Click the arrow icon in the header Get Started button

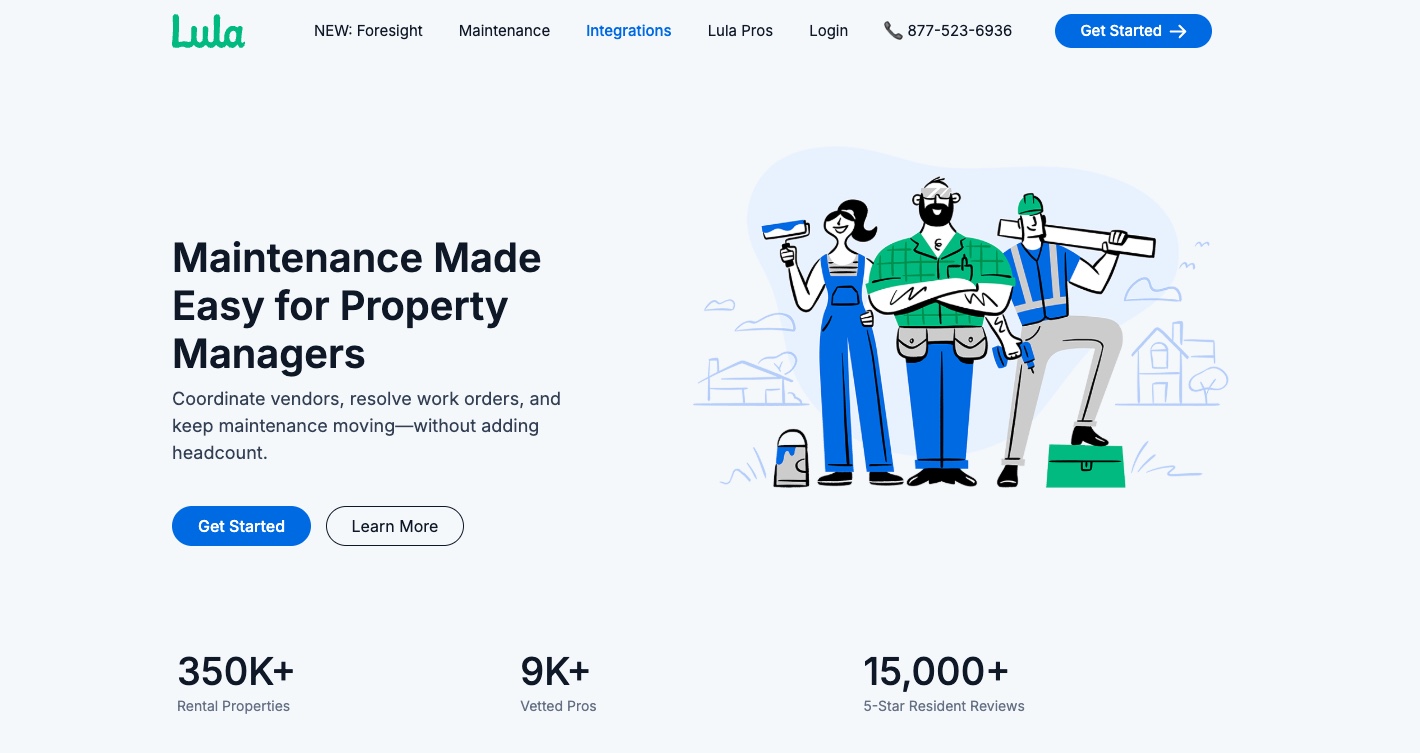click(1178, 31)
